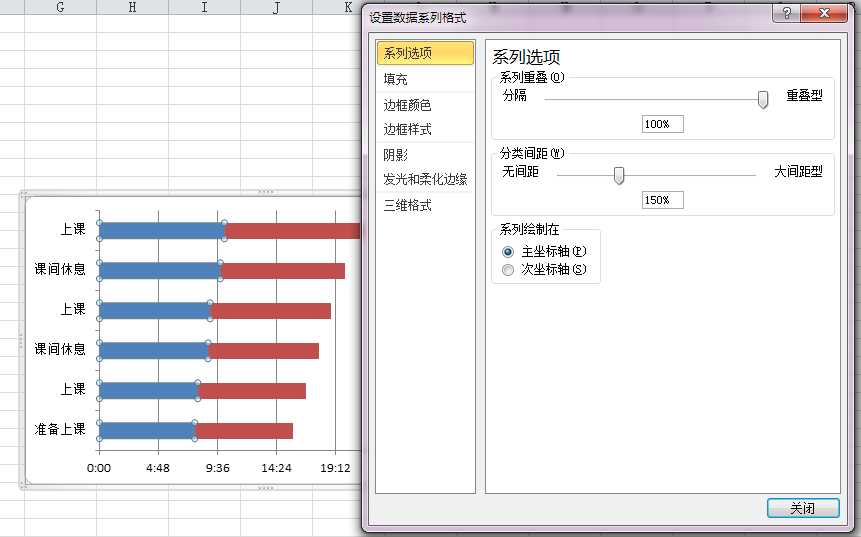The image size is (861, 537).
Task: Click the 0:00 axis tick label
Action: tap(99, 468)
